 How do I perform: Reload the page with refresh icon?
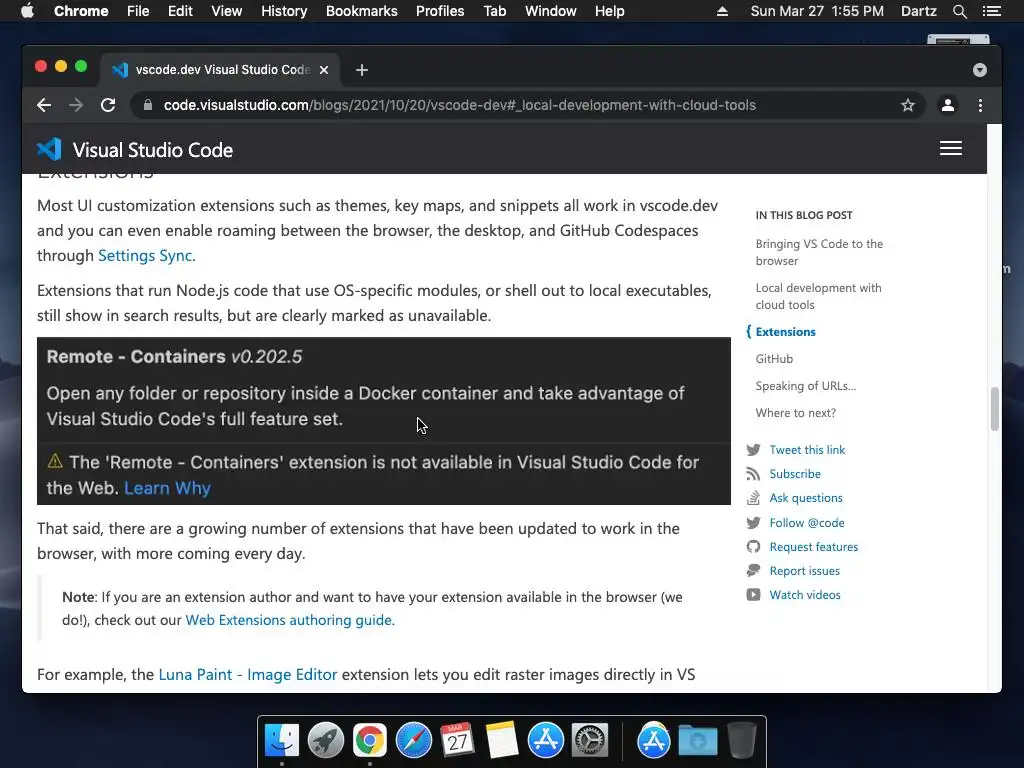coord(108,105)
